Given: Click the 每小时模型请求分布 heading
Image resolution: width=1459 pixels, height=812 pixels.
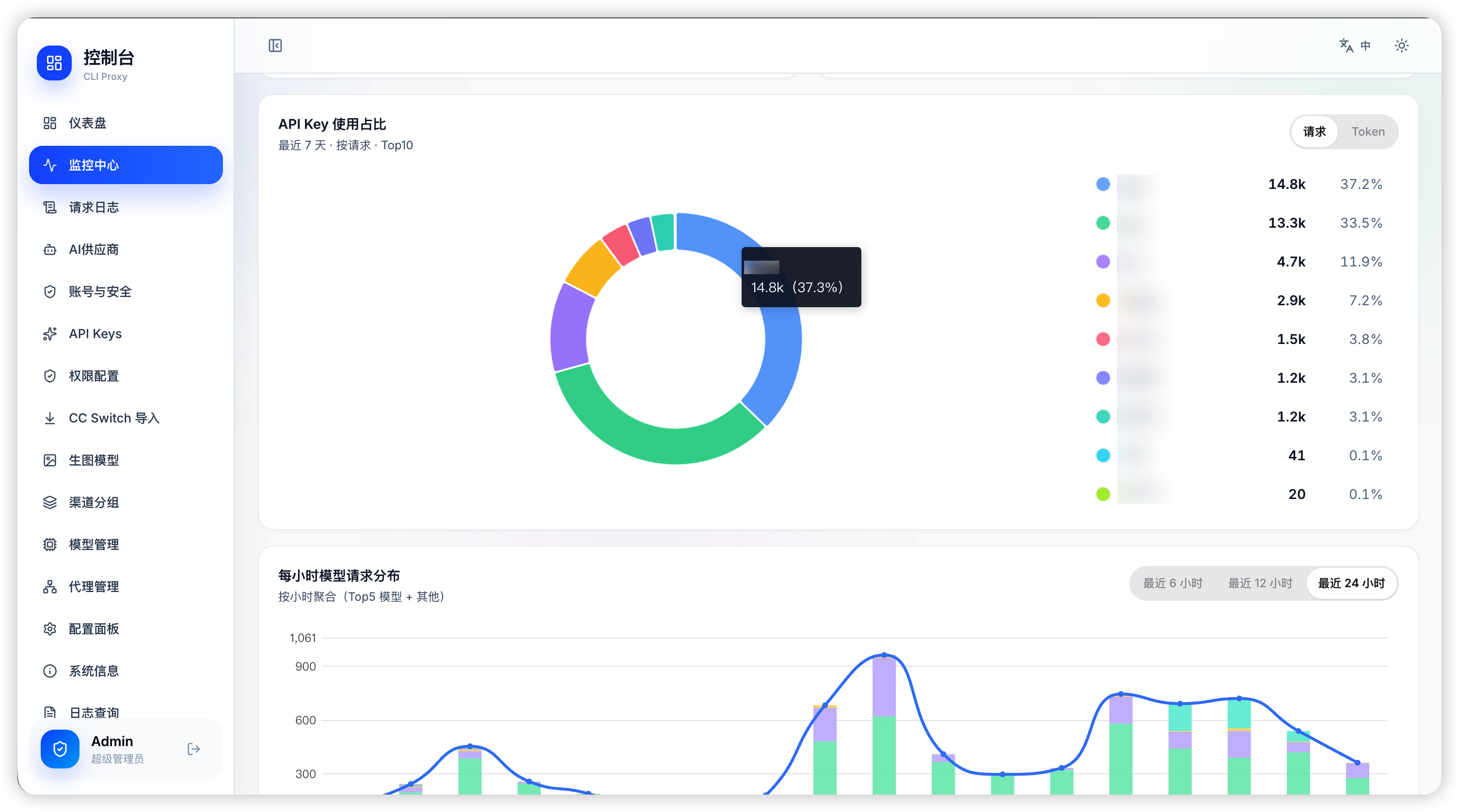Looking at the screenshot, I should click(339, 576).
